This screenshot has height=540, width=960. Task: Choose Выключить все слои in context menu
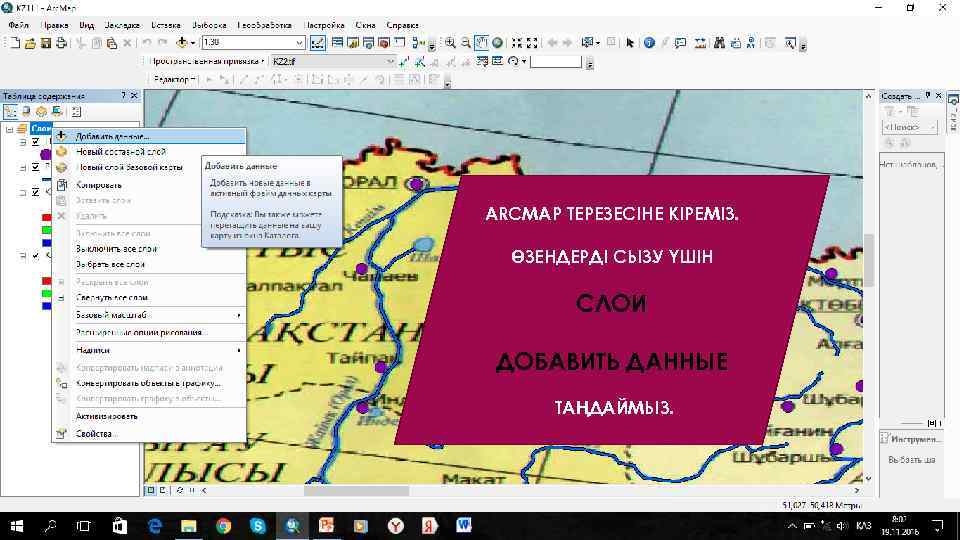point(149,249)
